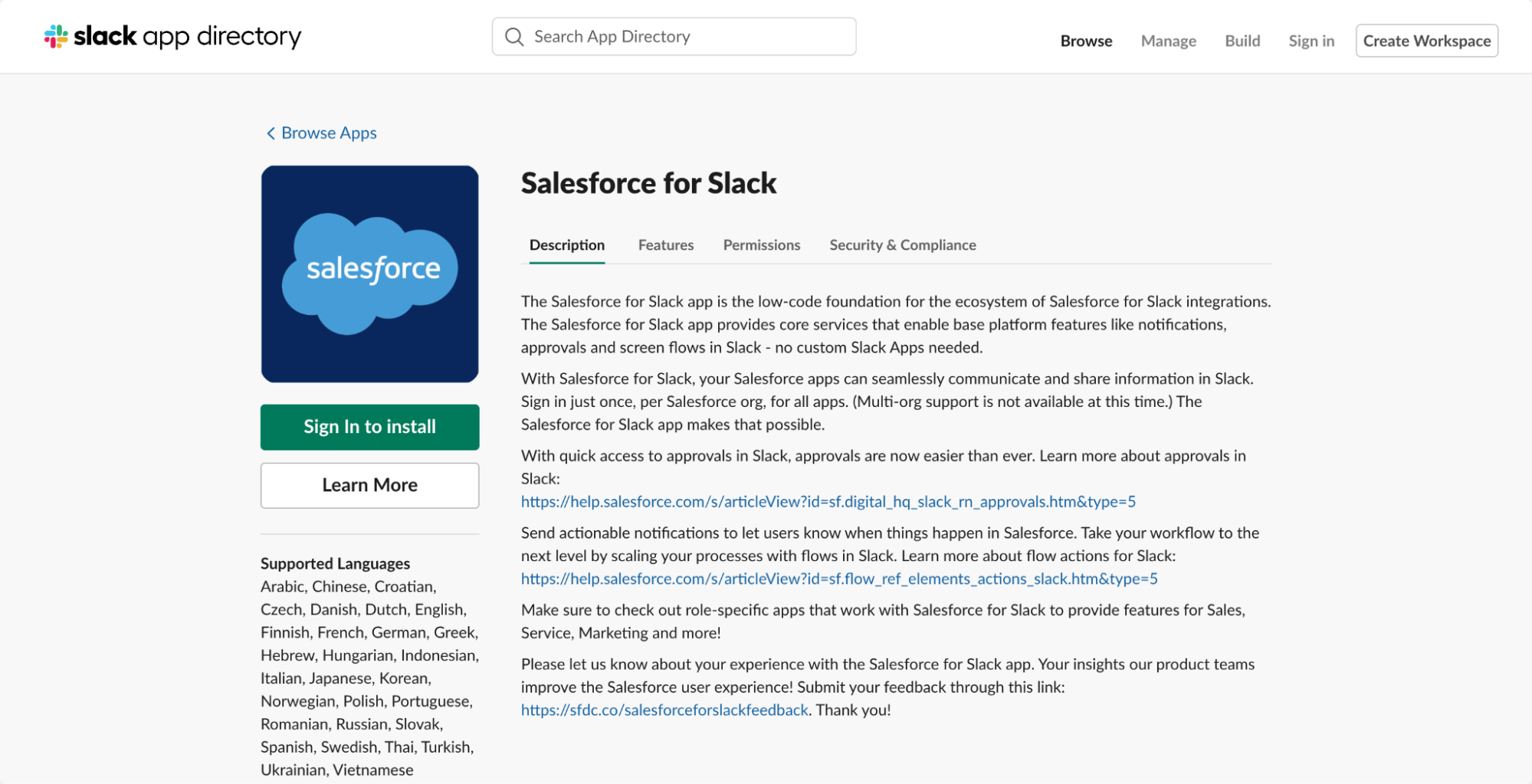This screenshot has height=784, width=1532.
Task: Click the Supported Languages heading
Action: click(x=335, y=564)
